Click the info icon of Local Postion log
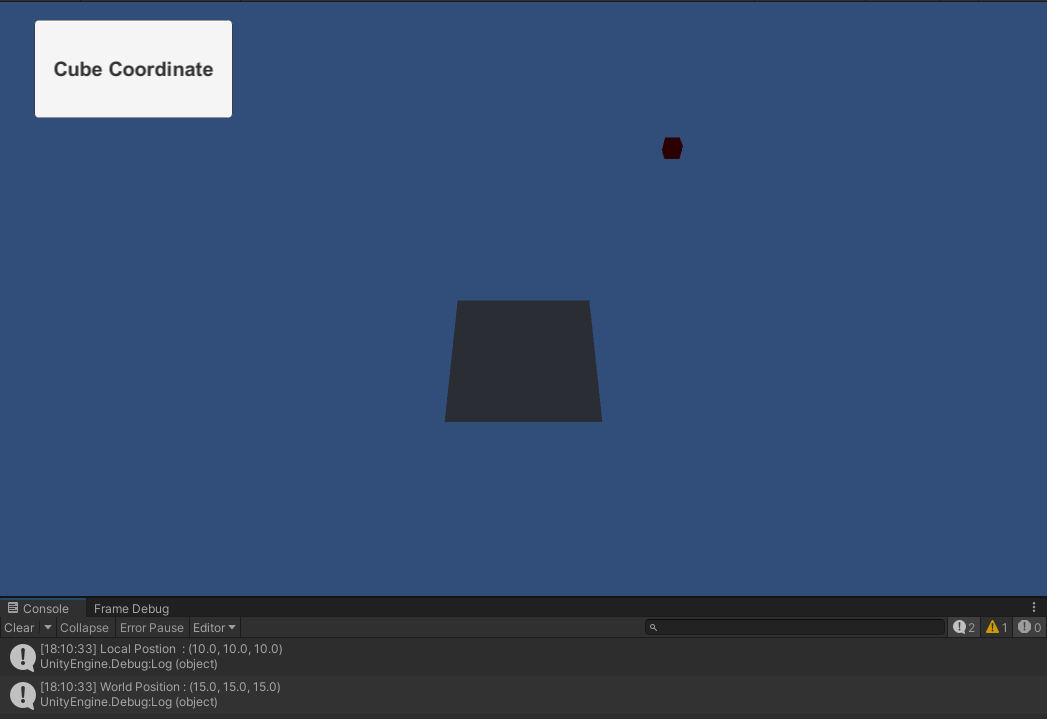 [x=23, y=657]
